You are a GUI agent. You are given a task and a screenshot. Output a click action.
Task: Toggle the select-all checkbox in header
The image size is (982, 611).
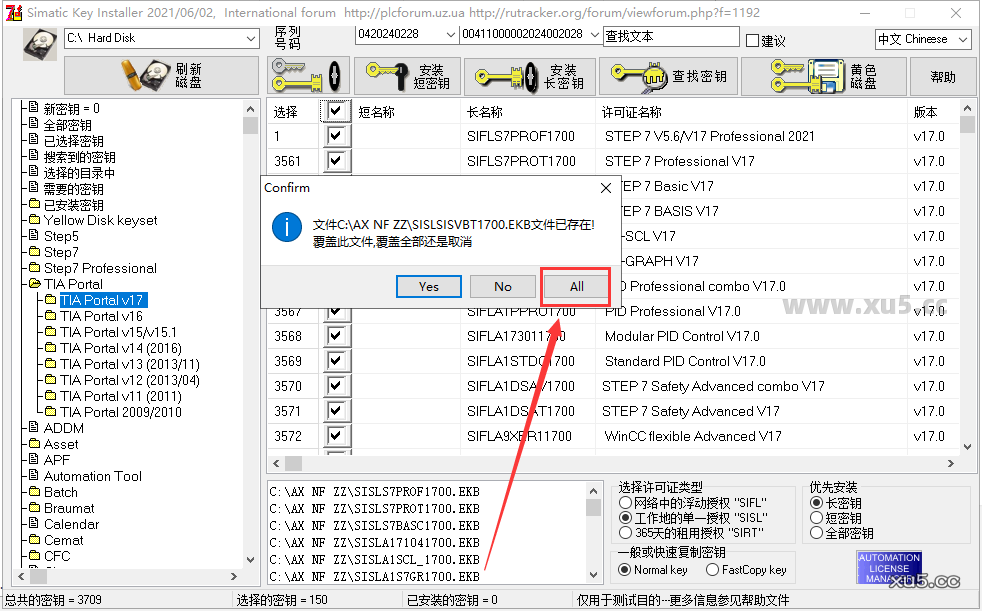335,111
